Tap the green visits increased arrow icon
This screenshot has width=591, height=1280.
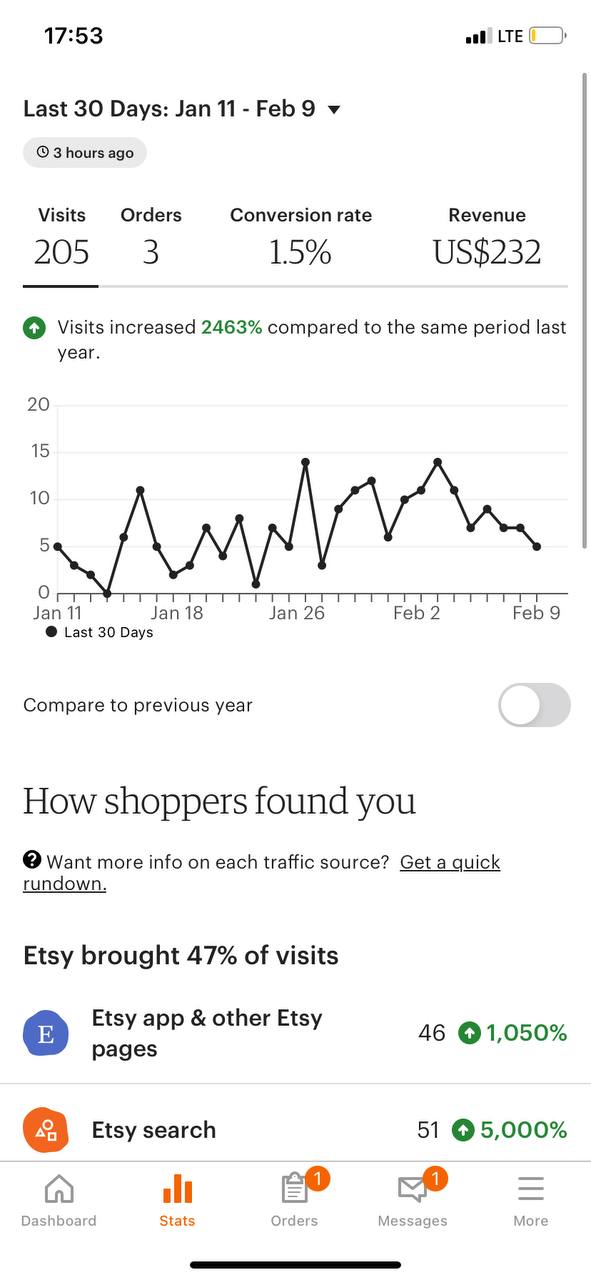35,327
